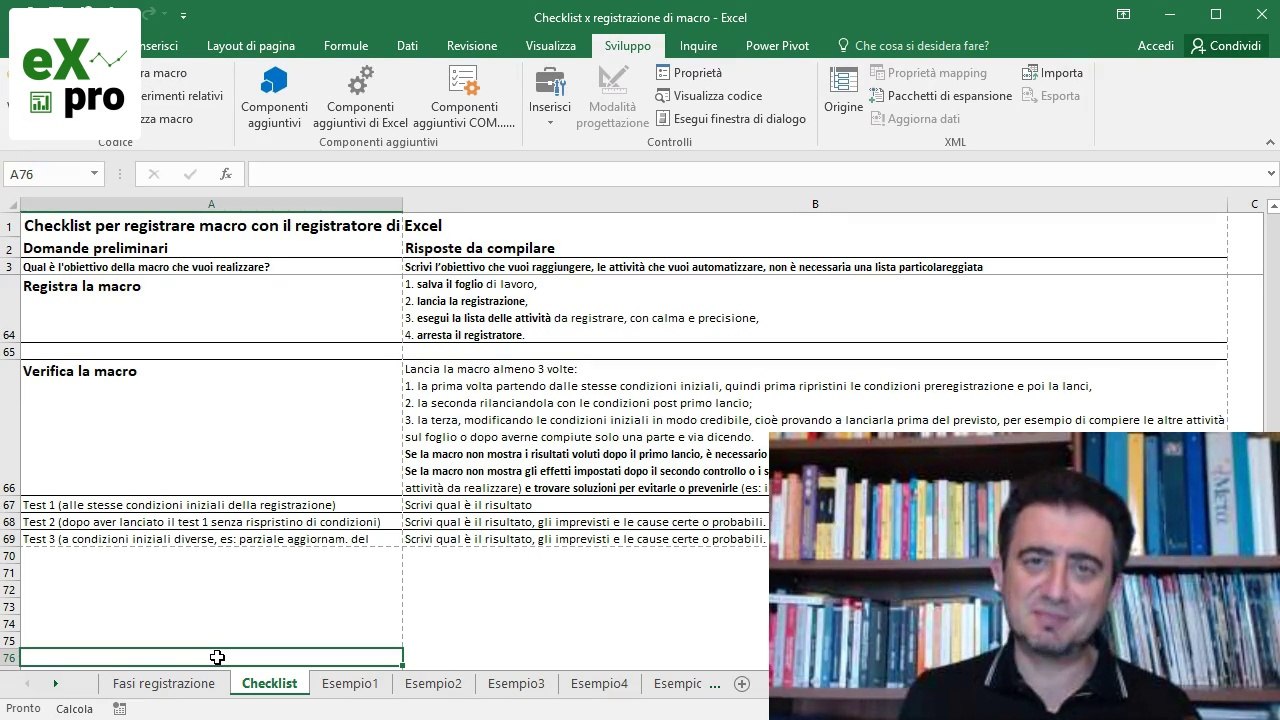Click Aggiorna dati in XML group

pyautogui.click(x=915, y=119)
